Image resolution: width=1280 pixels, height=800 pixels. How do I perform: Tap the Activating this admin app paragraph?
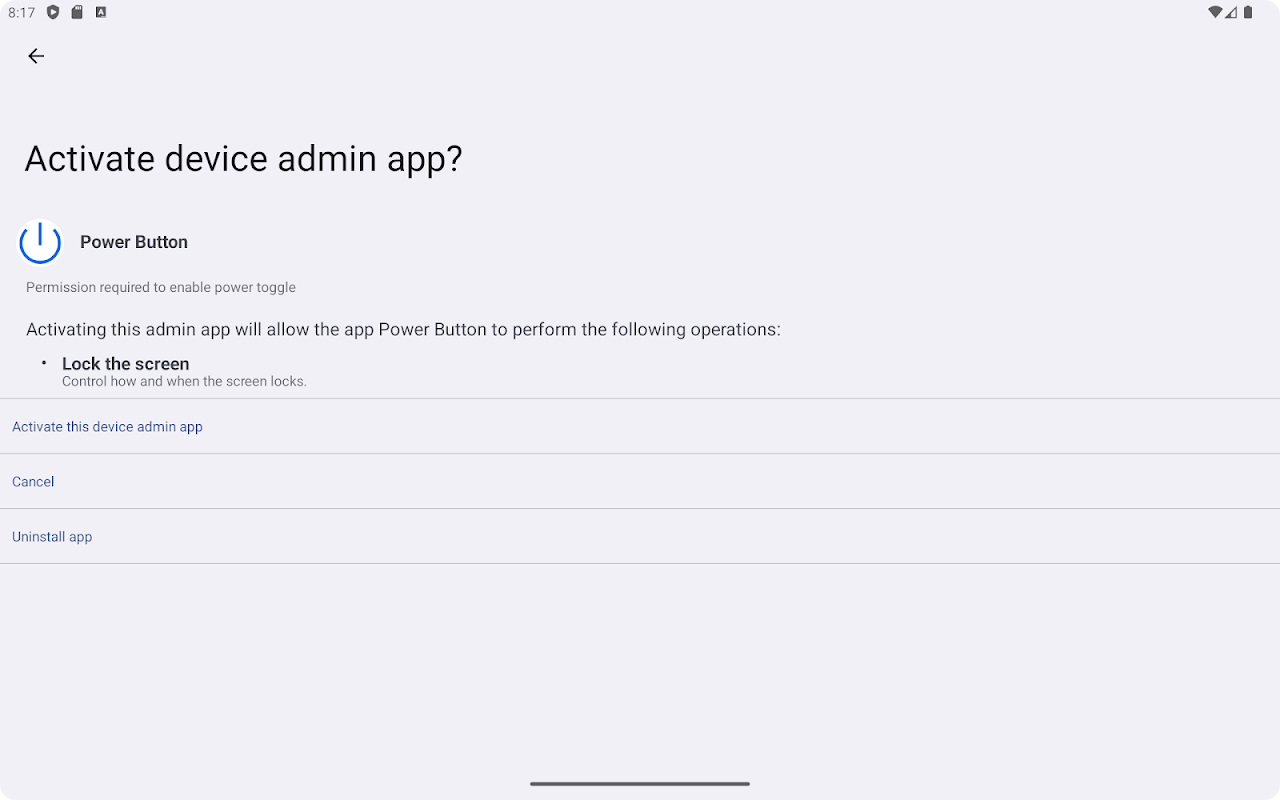coord(403,330)
